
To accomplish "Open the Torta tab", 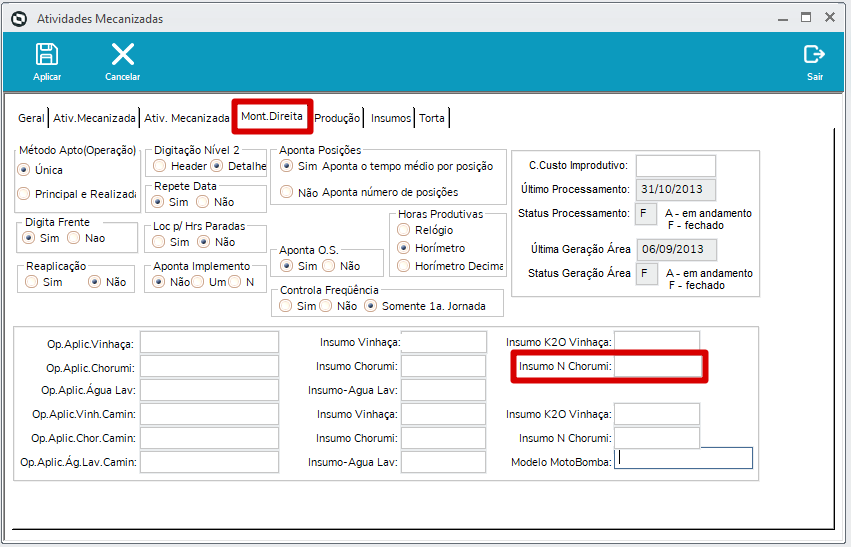I will [x=432, y=118].
